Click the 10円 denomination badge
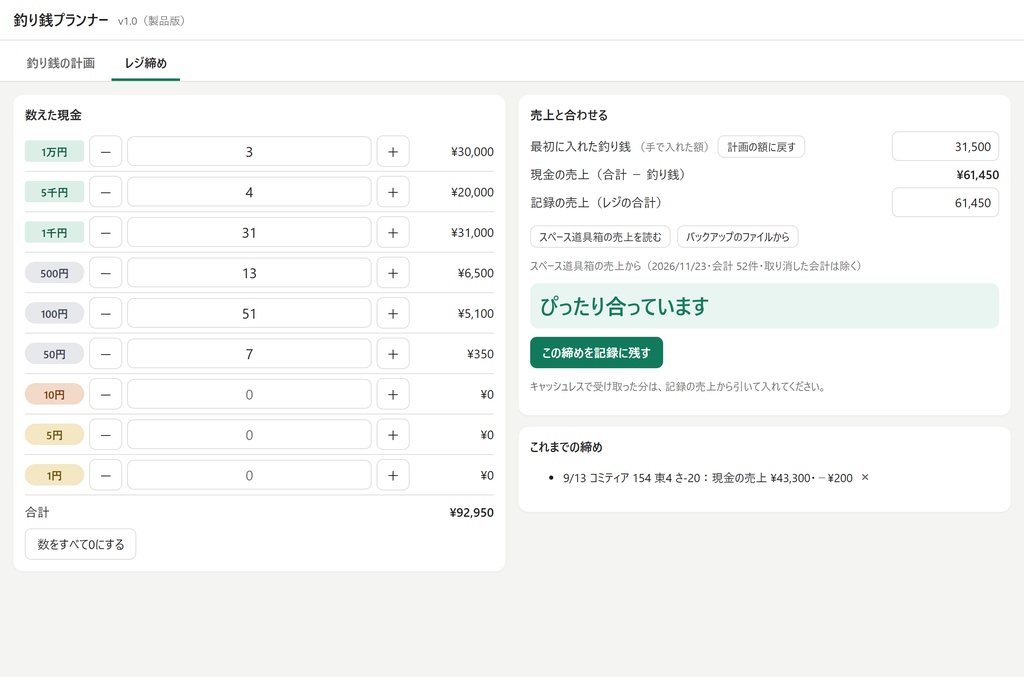Image resolution: width=1024 pixels, height=677 pixels. (x=54, y=394)
